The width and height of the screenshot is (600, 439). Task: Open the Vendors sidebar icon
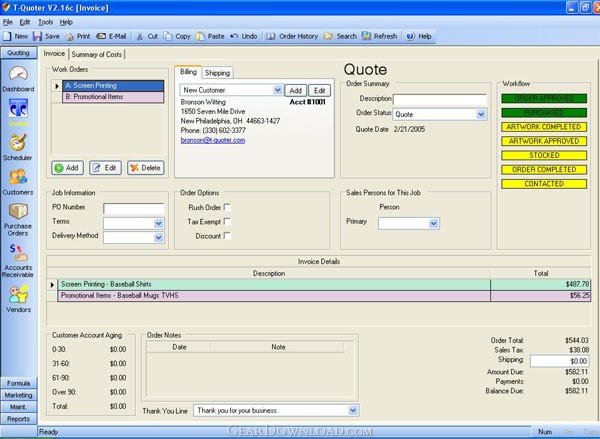pos(18,295)
